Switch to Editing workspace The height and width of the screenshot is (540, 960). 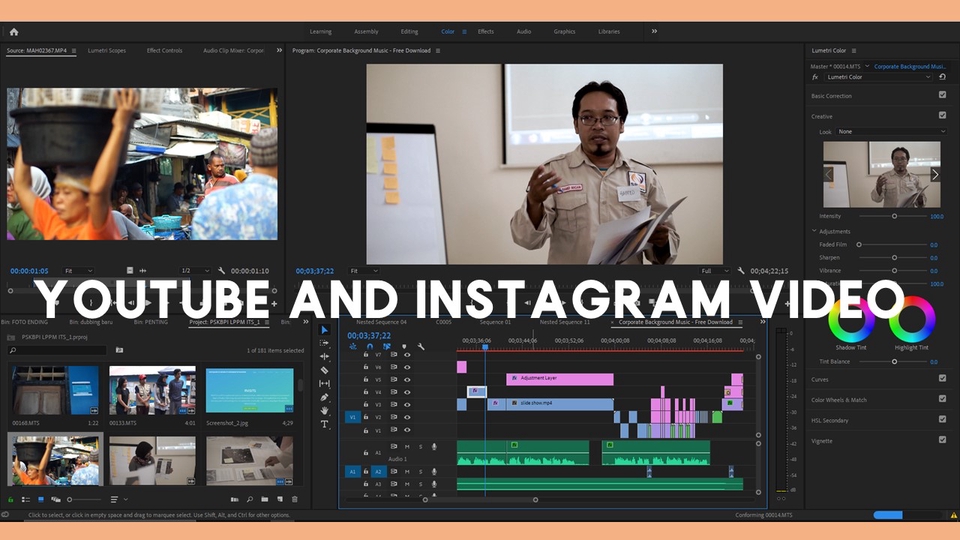pyautogui.click(x=409, y=32)
